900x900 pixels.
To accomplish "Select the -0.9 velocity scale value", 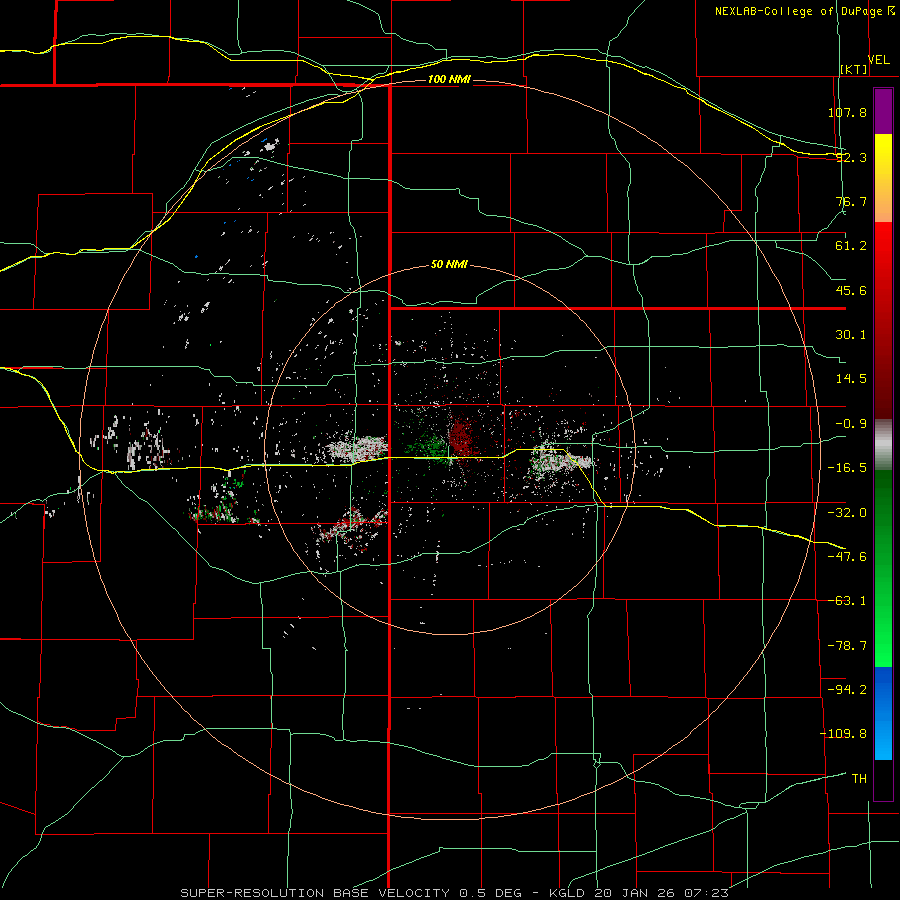I will 851,424.
